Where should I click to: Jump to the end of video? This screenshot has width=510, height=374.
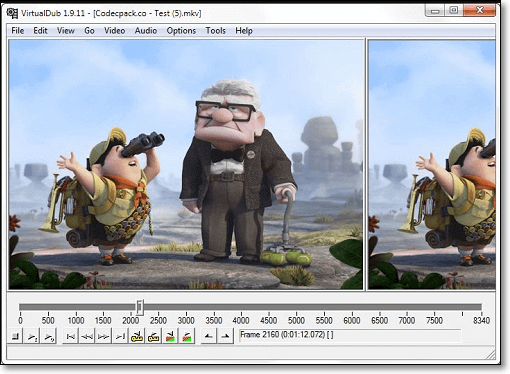tap(120, 336)
